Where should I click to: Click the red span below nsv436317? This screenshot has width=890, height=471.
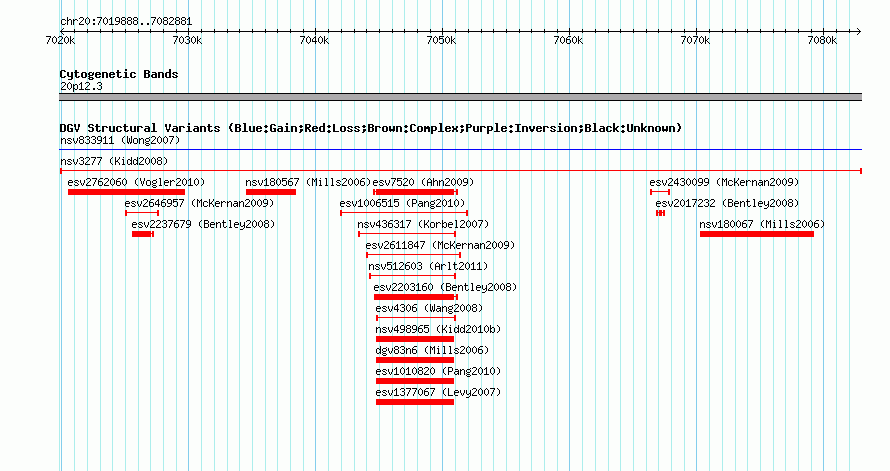(x=407, y=234)
